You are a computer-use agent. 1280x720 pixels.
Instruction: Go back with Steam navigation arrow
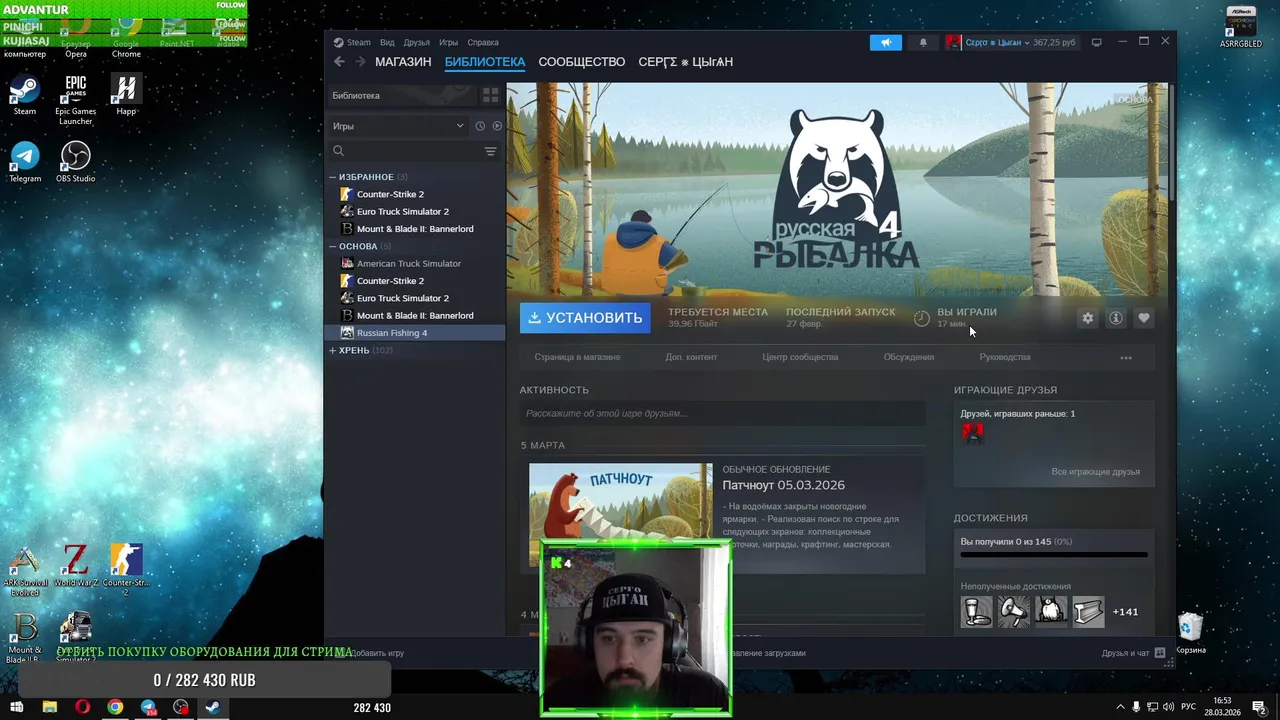tap(339, 62)
